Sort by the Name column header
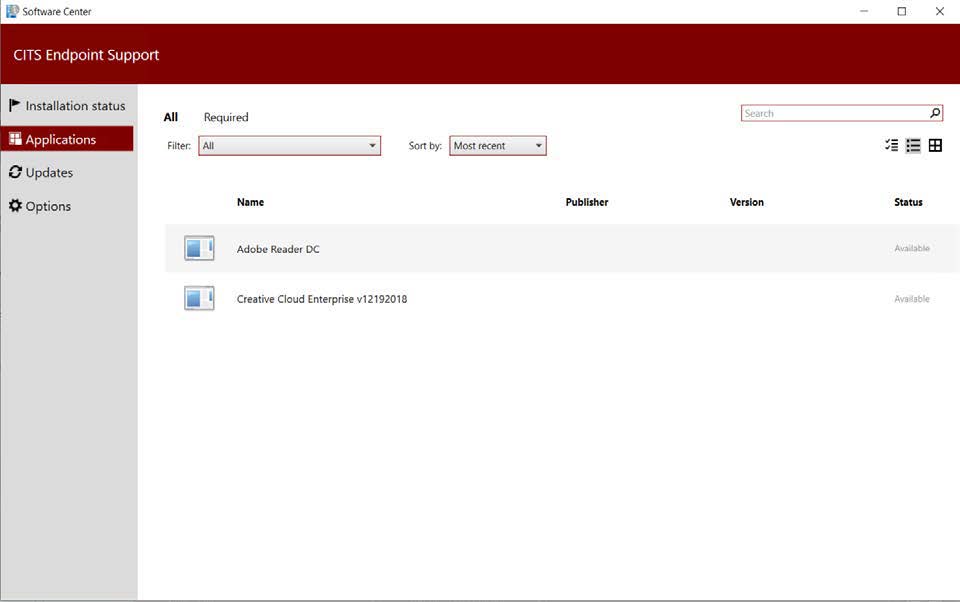This screenshot has height=602, width=960. [x=250, y=202]
